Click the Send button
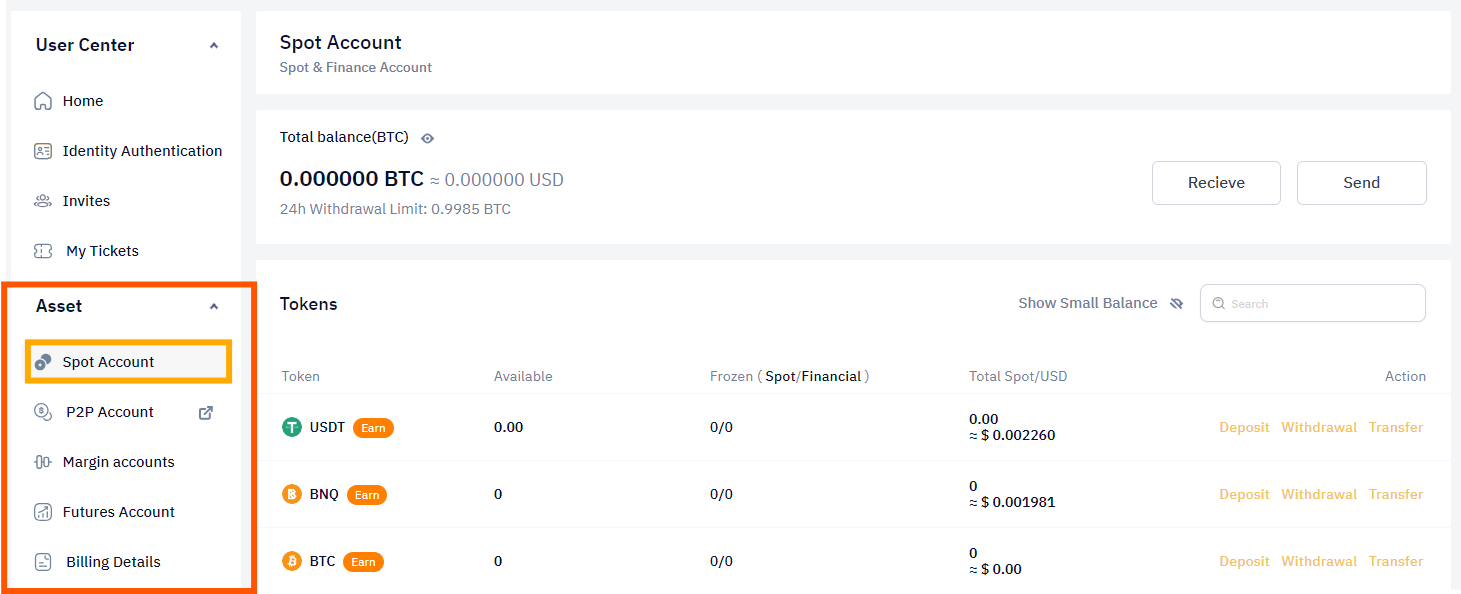Screen dimensions: 1461x594 click(1362, 183)
